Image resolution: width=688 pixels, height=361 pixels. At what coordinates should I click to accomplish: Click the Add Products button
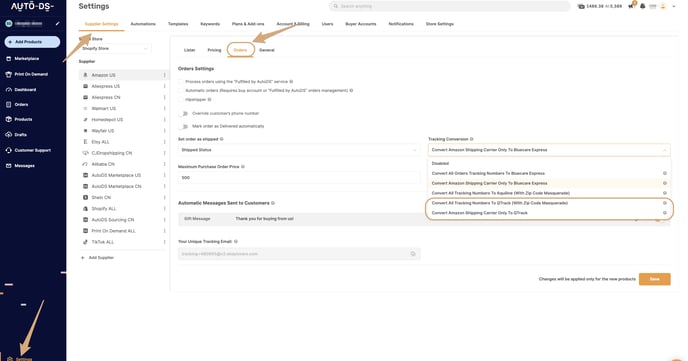(x=32, y=42)
